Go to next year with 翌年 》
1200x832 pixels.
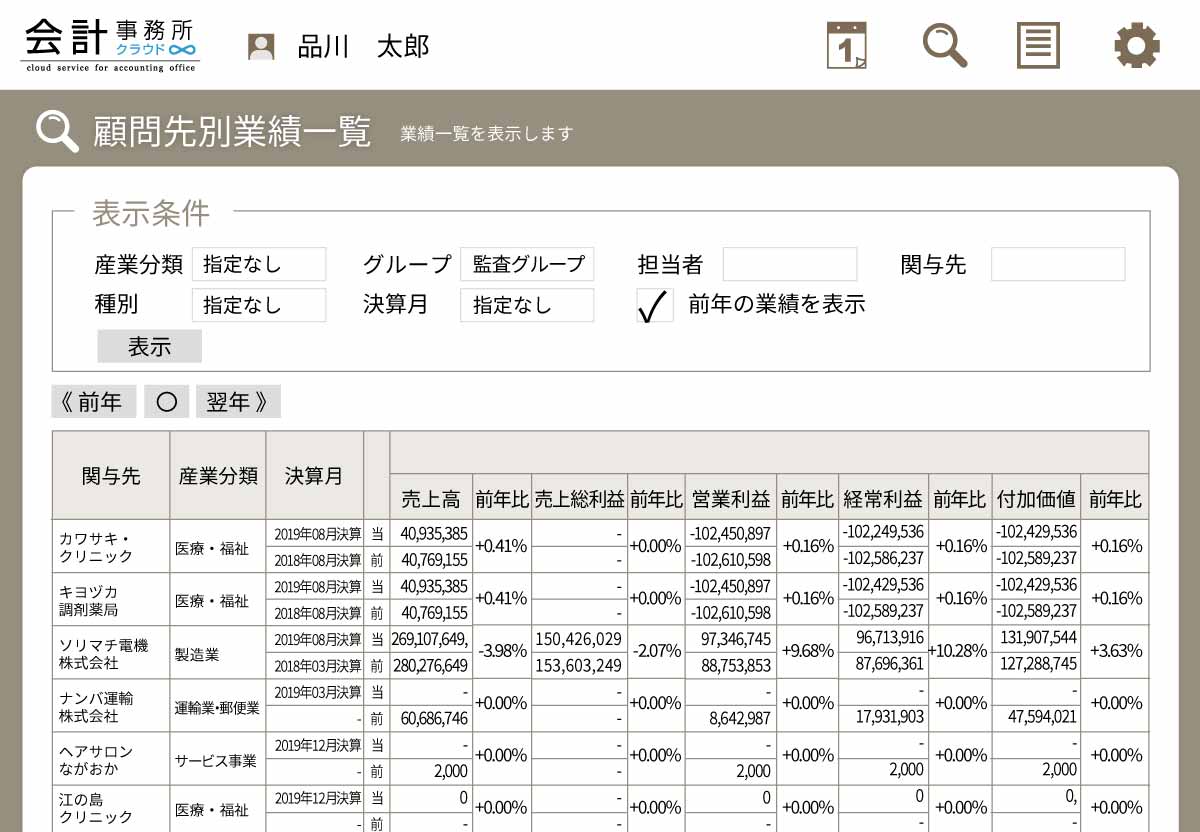(238, 402)
